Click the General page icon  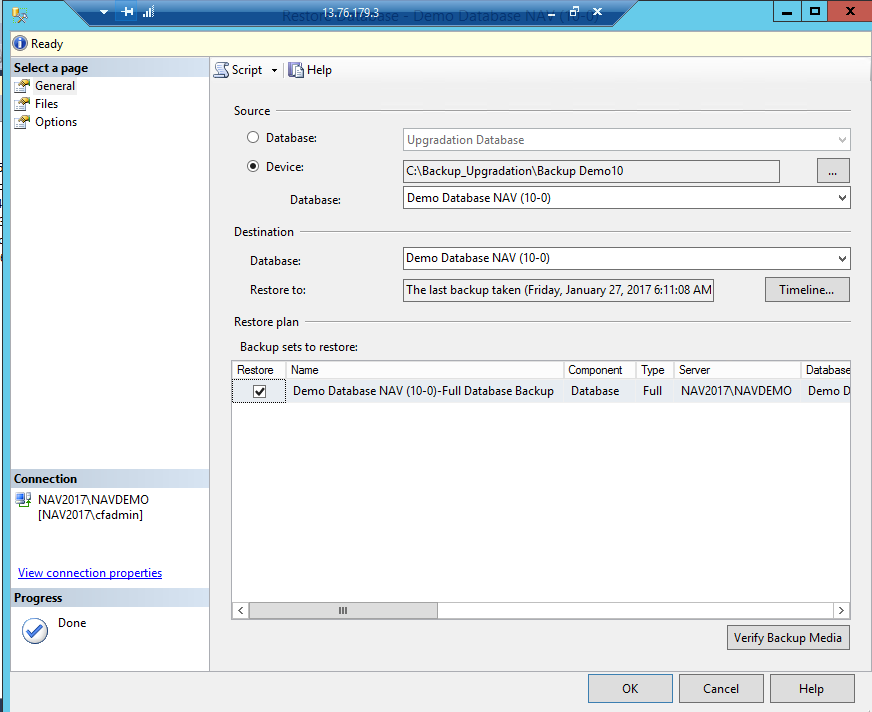coord(22,86)
